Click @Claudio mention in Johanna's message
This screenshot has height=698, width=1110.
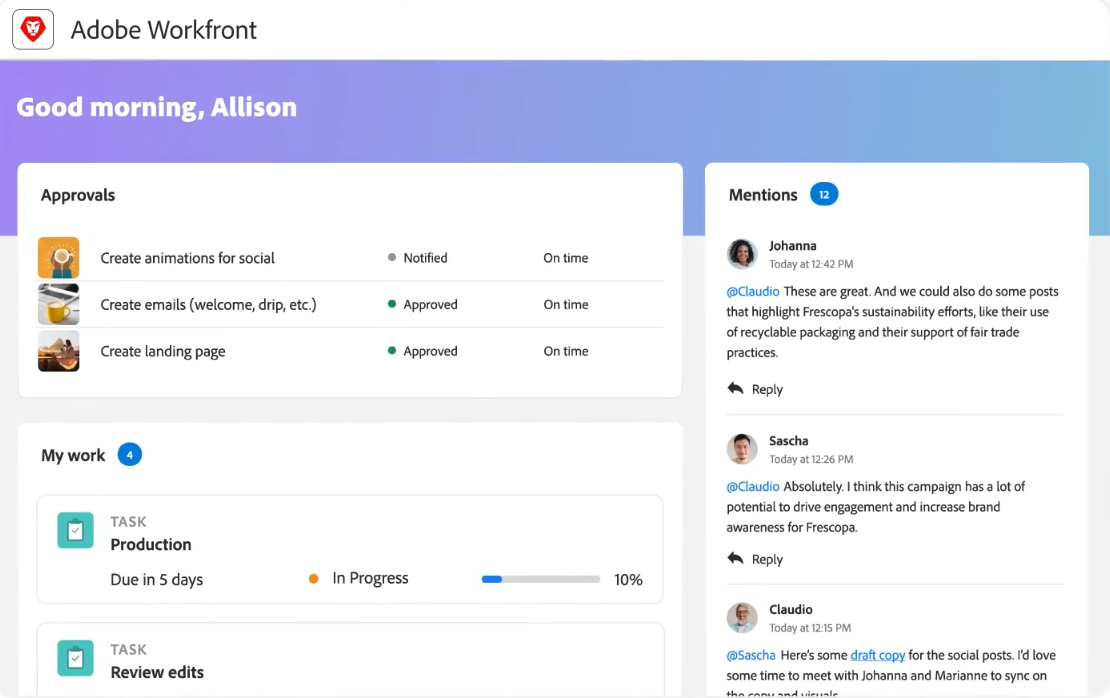pyautogui.click(x=753, y=292)
